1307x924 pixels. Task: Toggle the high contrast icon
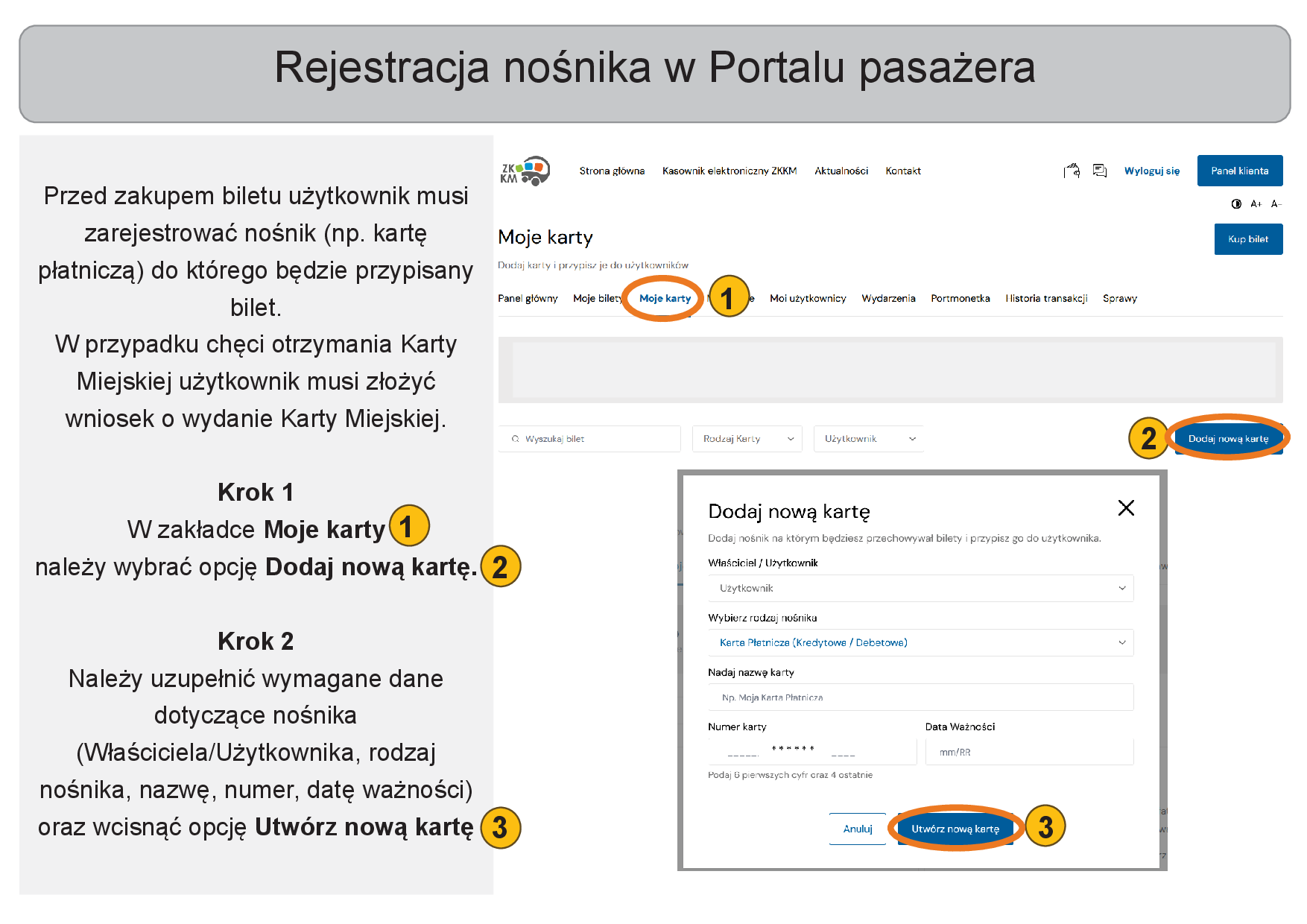(1236, 203)
